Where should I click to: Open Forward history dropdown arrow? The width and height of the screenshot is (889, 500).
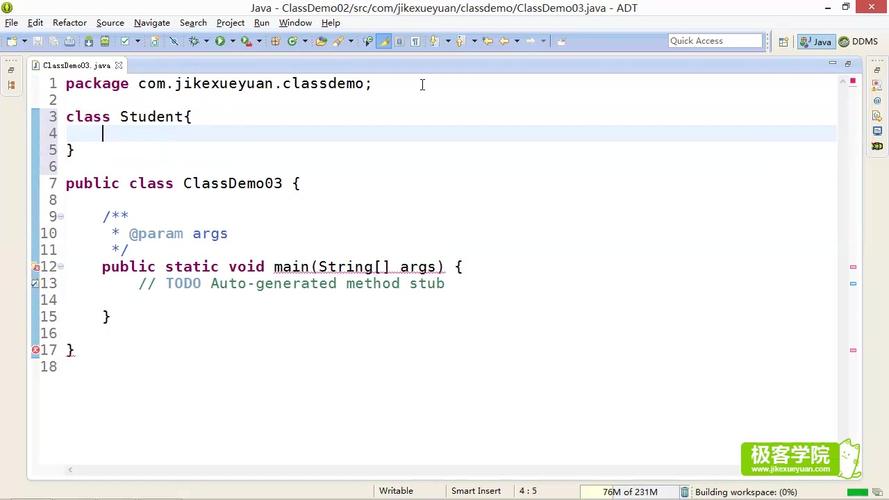click(x=543, y=41)
